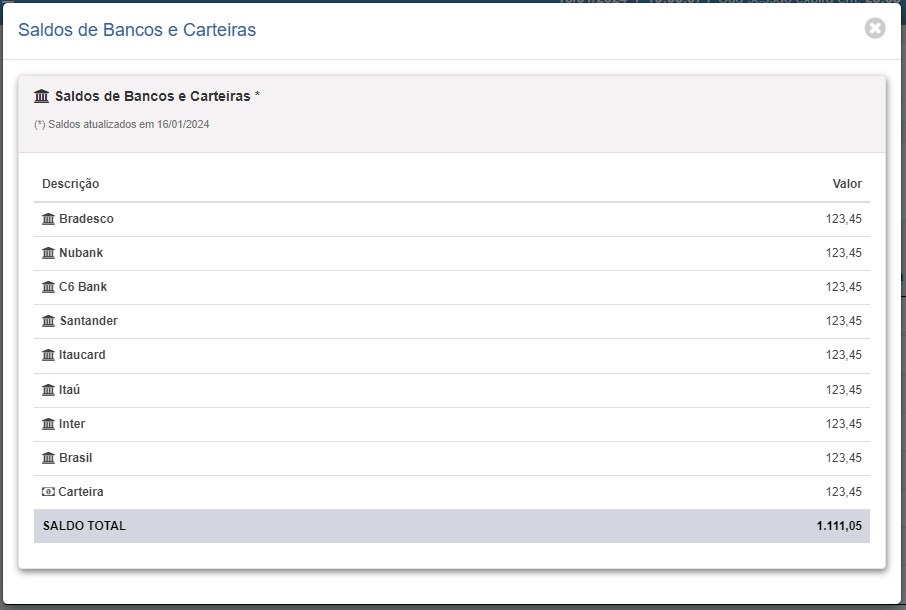Click the Santander row label
This screenshot has width=906, height=610.
click(x=88, y=321)
